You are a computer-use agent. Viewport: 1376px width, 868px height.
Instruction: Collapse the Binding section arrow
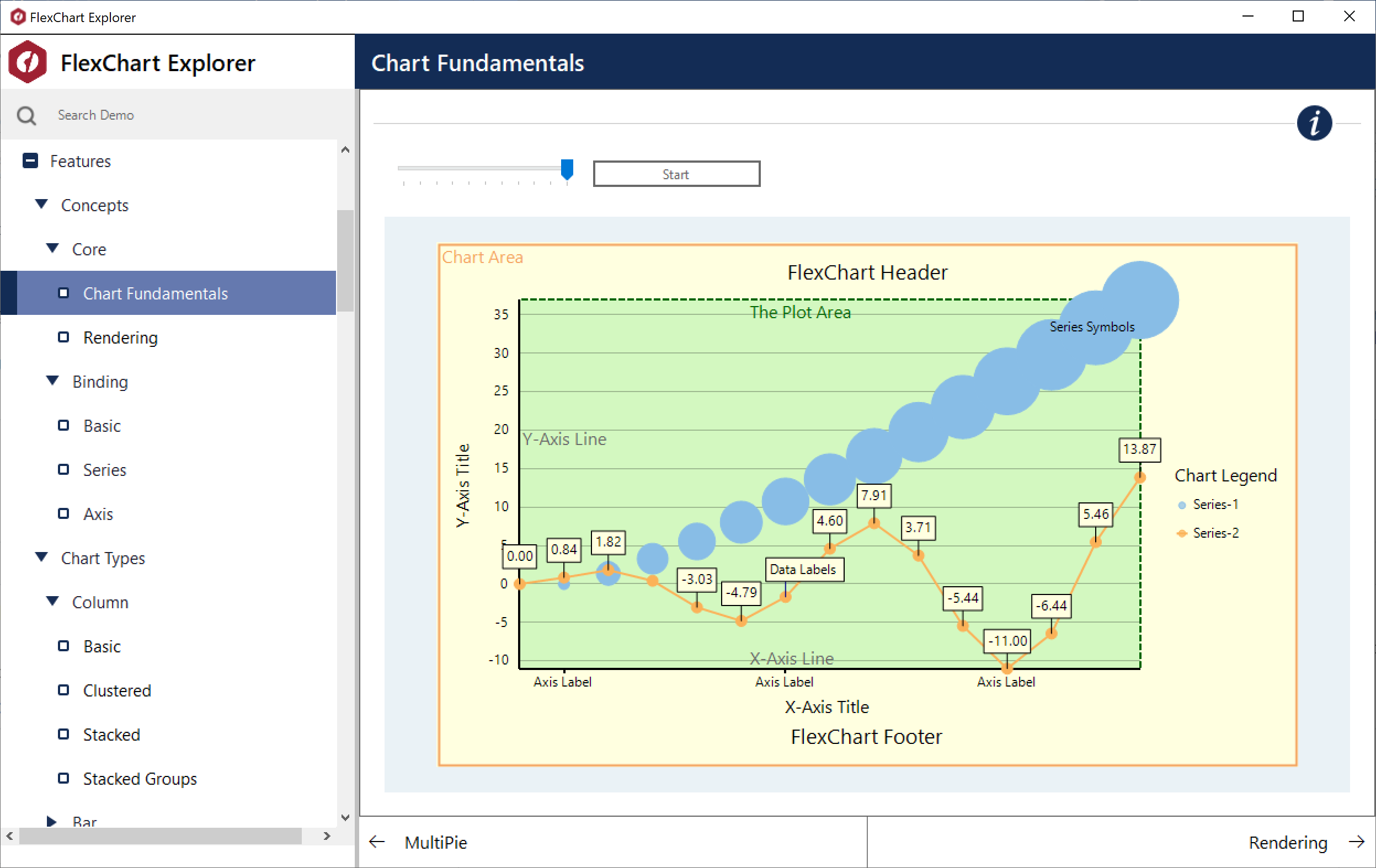(x=52, y=381)
